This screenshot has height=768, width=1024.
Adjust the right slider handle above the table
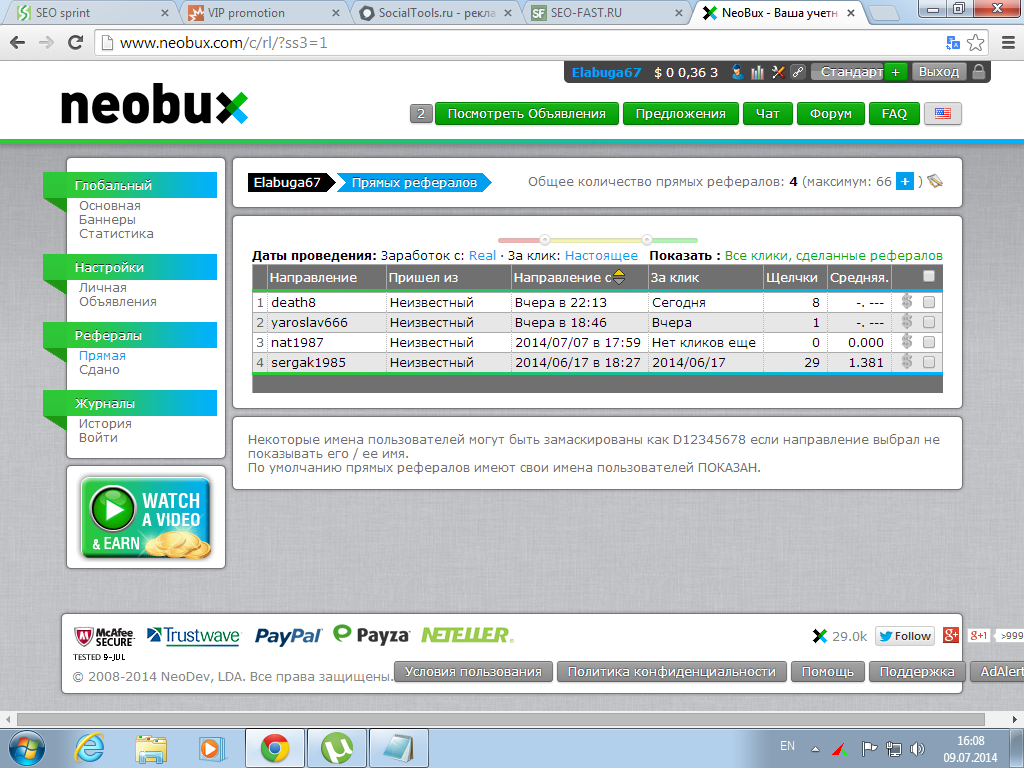[647, 240]
